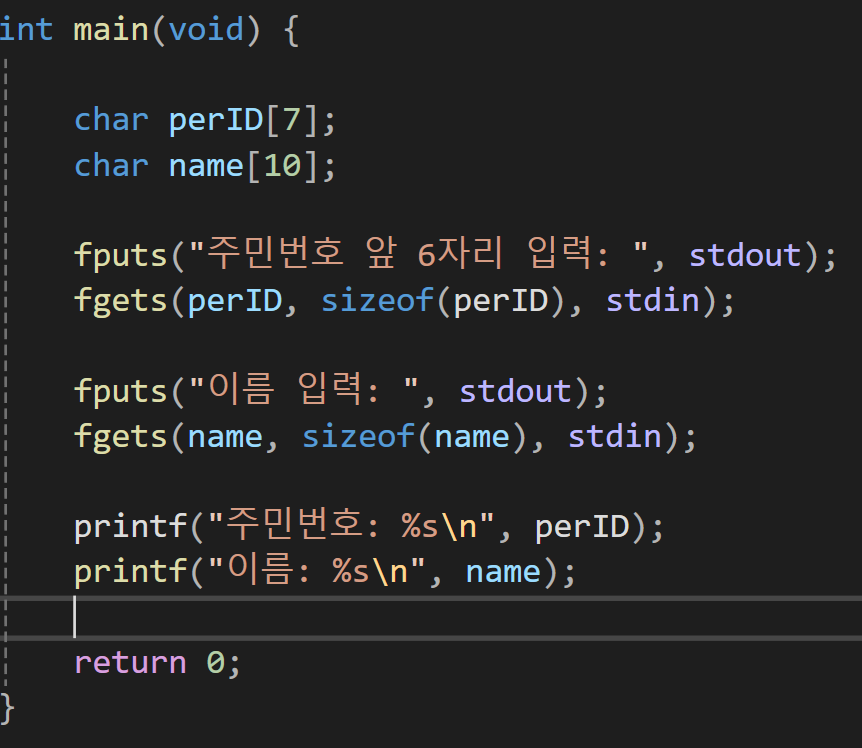Click 'fgets' on the perID input line
862x748 pixels.
point(120,301)
